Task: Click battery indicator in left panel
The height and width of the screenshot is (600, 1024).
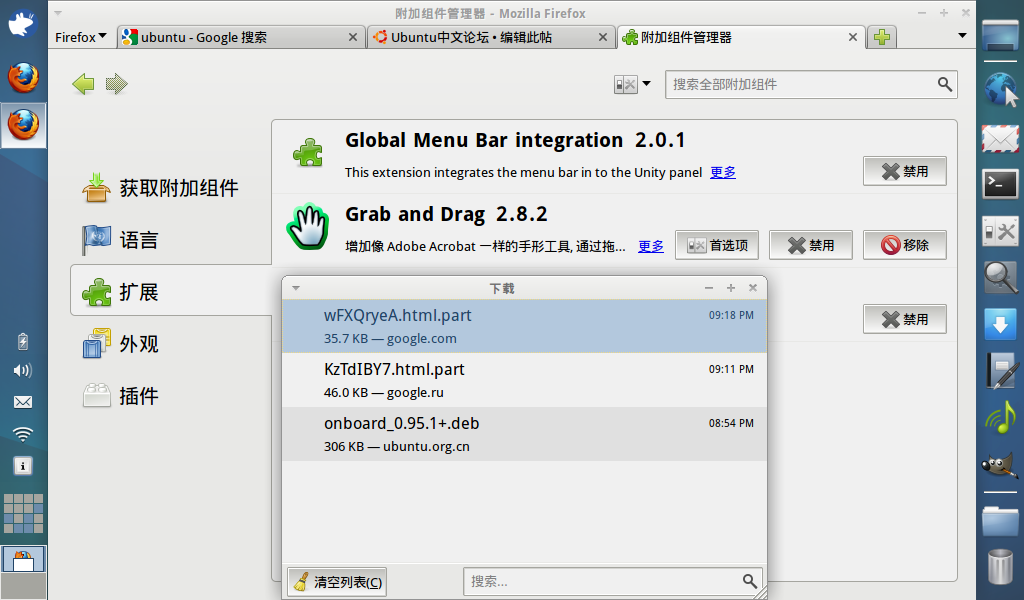Action: click(23, 341)
